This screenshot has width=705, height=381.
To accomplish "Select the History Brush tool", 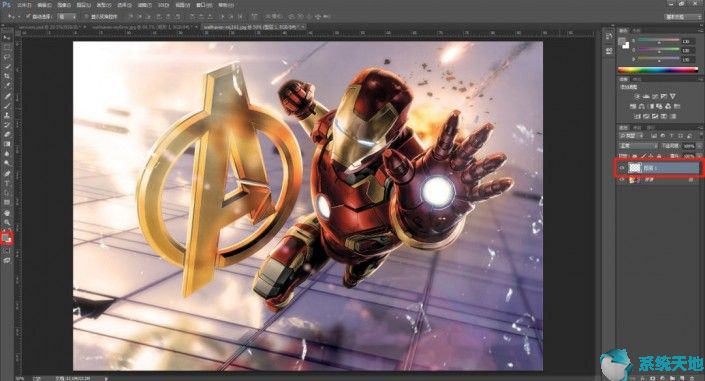I will (7, 125).
